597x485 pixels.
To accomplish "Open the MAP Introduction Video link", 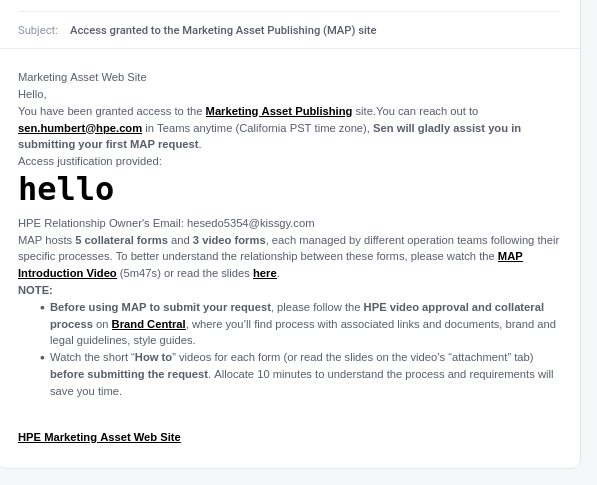I will point(67,273).
